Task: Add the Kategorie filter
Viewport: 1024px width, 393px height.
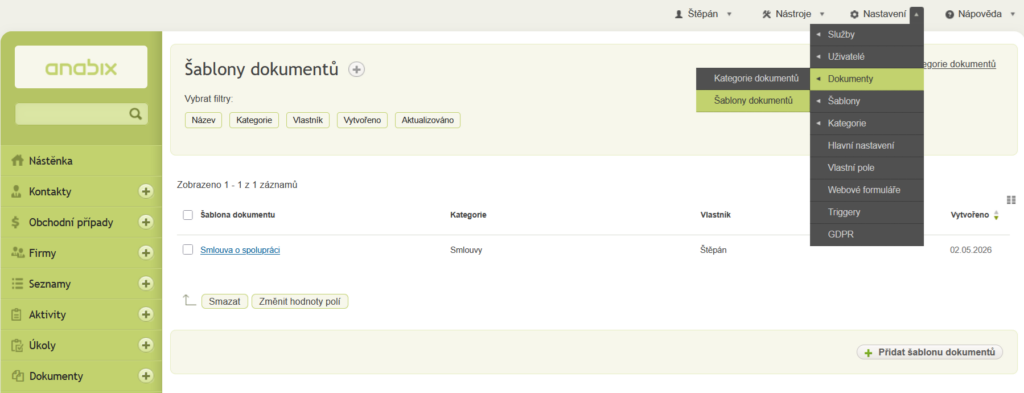Action: click(254, 120)
